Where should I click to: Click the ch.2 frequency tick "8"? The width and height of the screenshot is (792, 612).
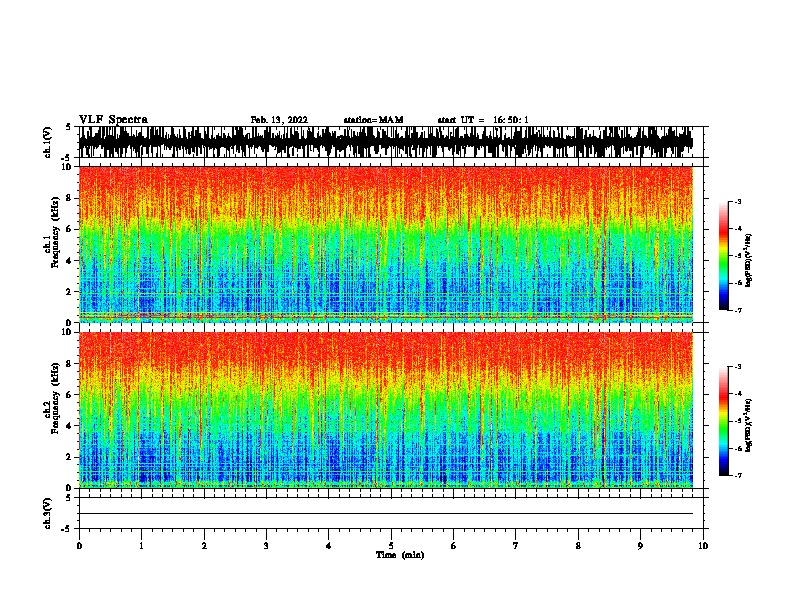point(69,364)
